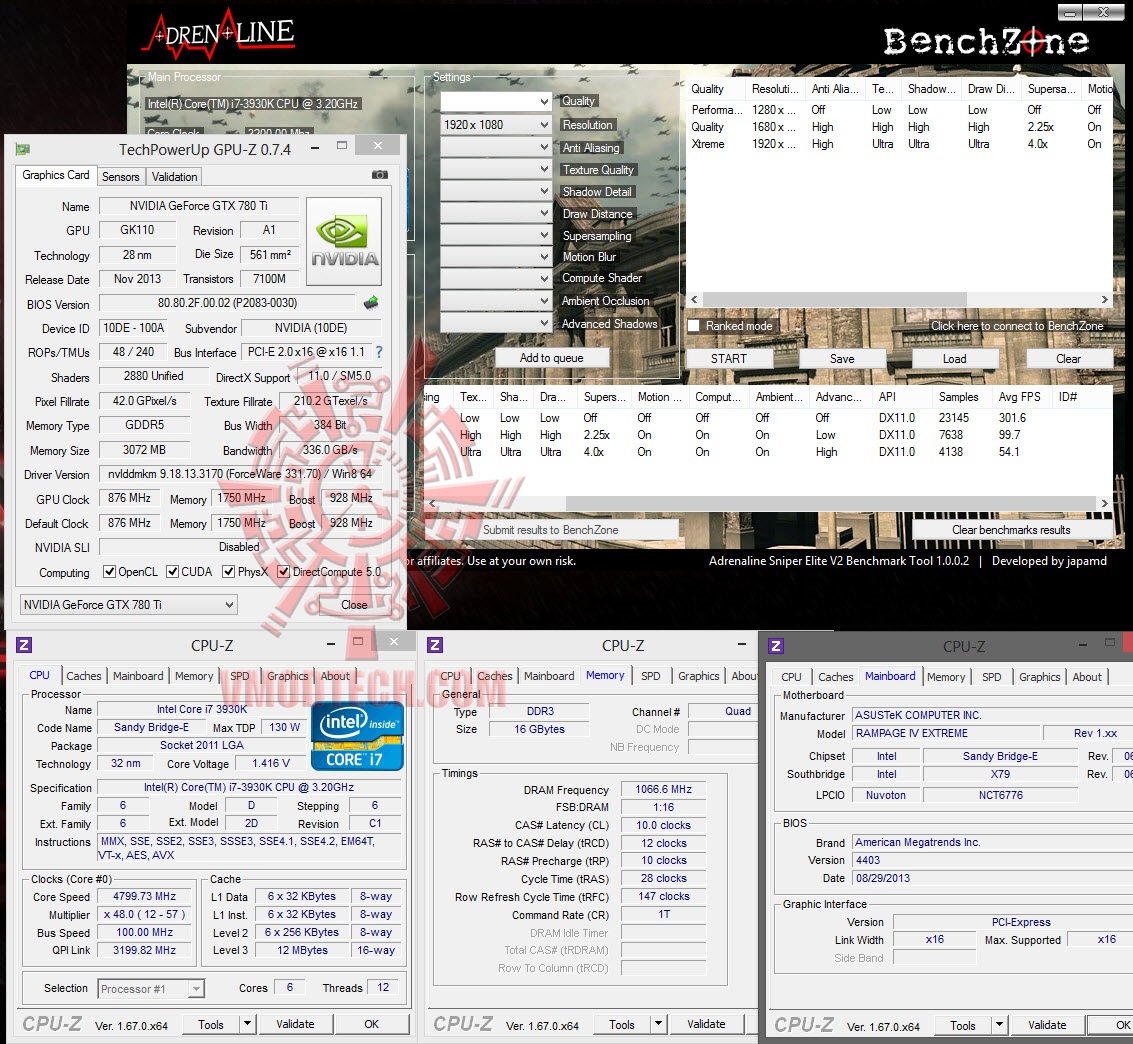Click the Save button in benchmark tool

(842, 358)
